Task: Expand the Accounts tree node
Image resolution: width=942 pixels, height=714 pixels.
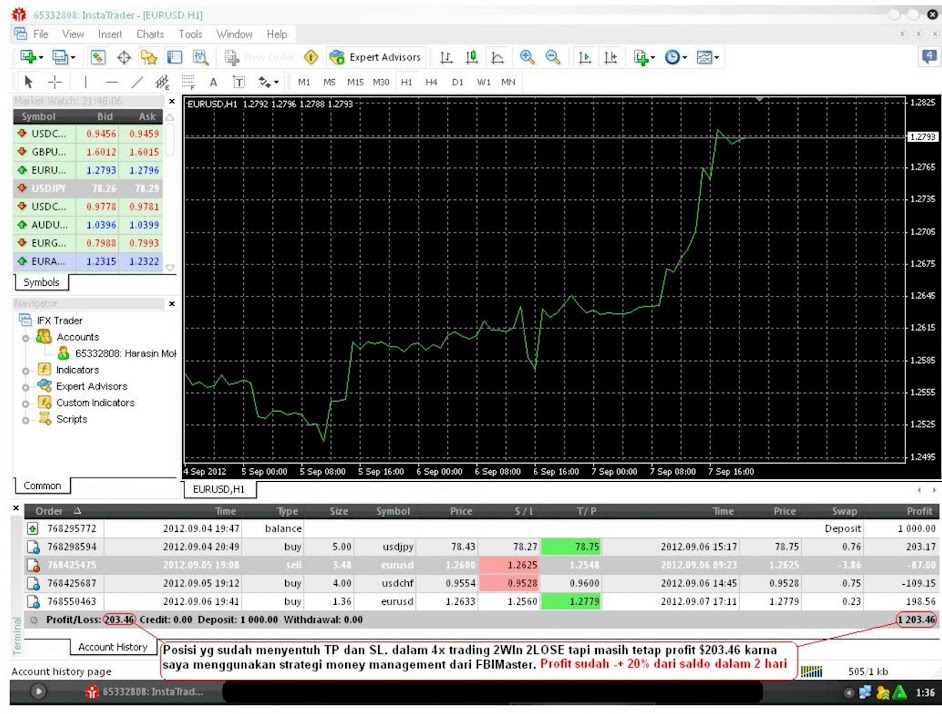Action: coord(25,338)
